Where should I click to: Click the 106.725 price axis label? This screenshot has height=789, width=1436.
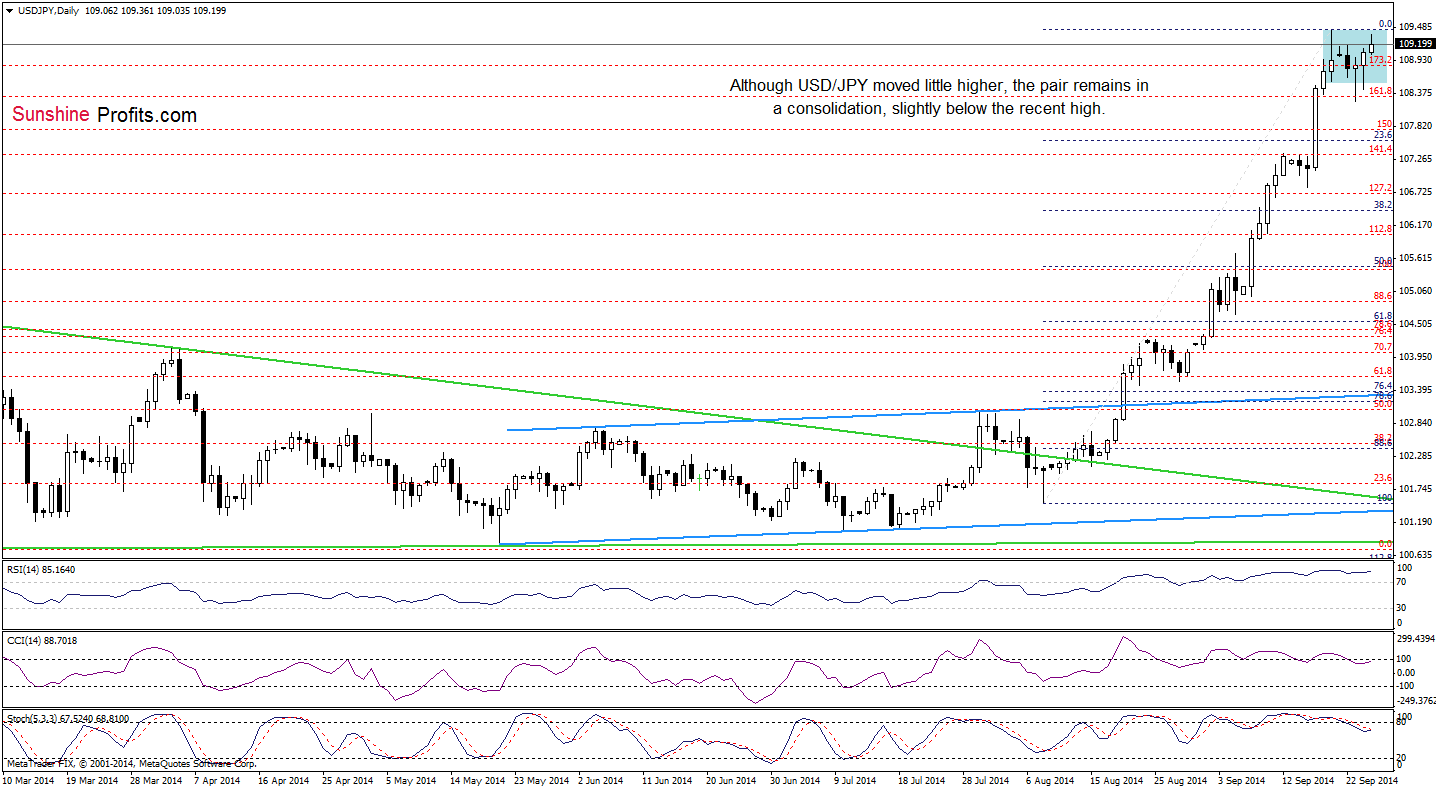coord(1415,192)
